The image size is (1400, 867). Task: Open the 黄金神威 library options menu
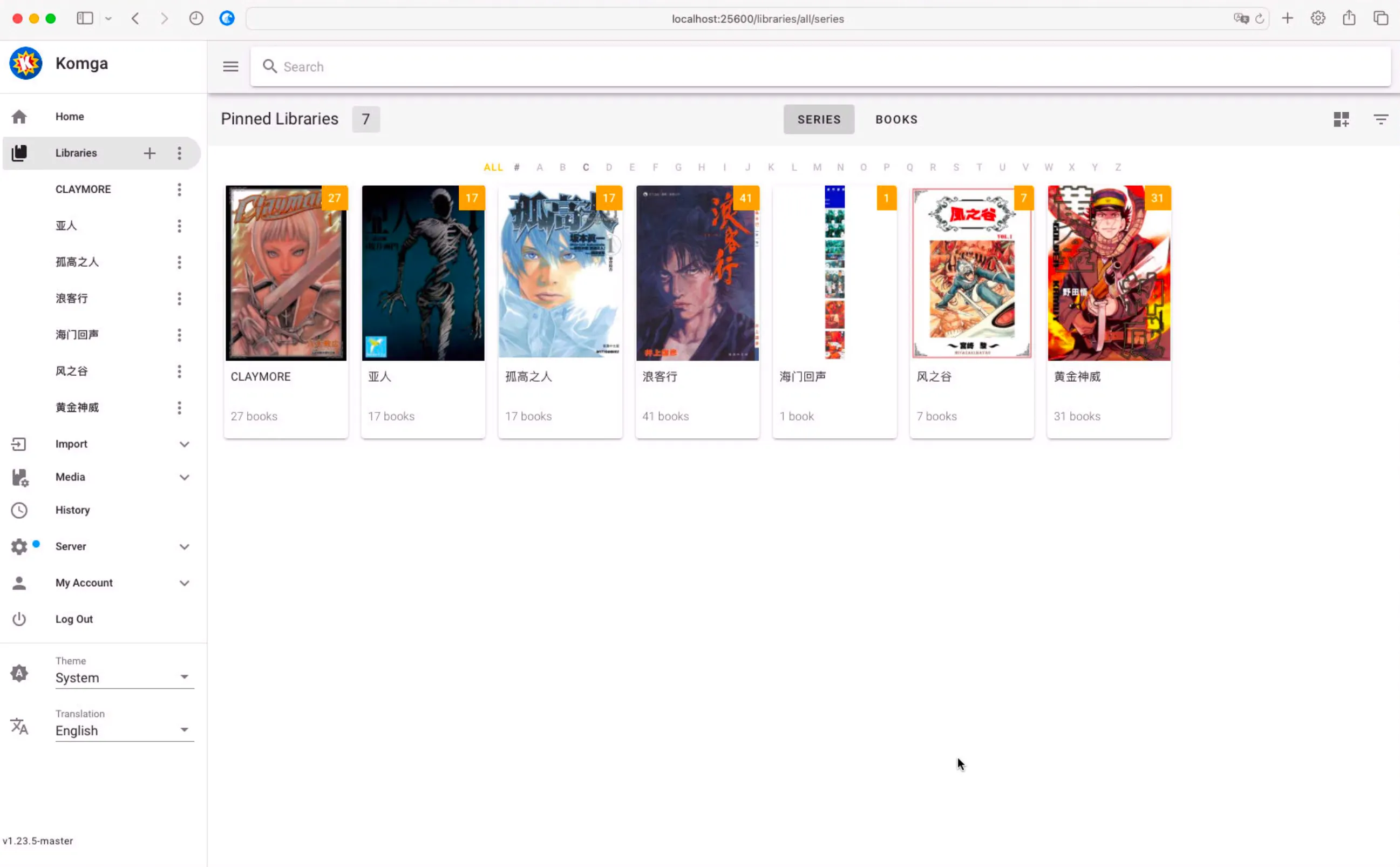pos(179,407)
